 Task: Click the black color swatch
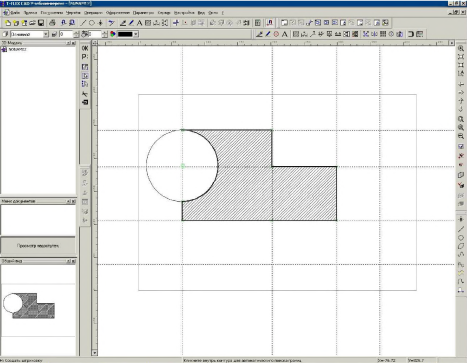click(x=125, y=34)
